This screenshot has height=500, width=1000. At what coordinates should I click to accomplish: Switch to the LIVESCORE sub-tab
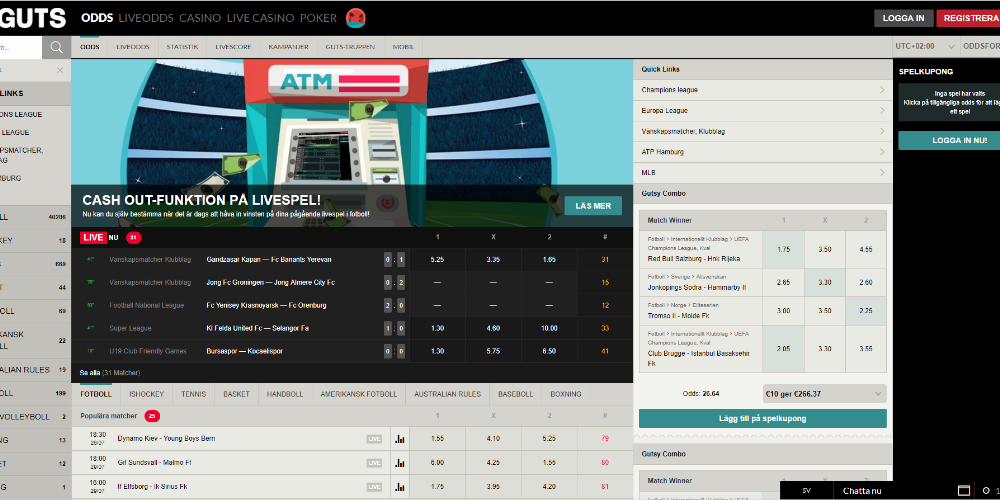point(233,47)
